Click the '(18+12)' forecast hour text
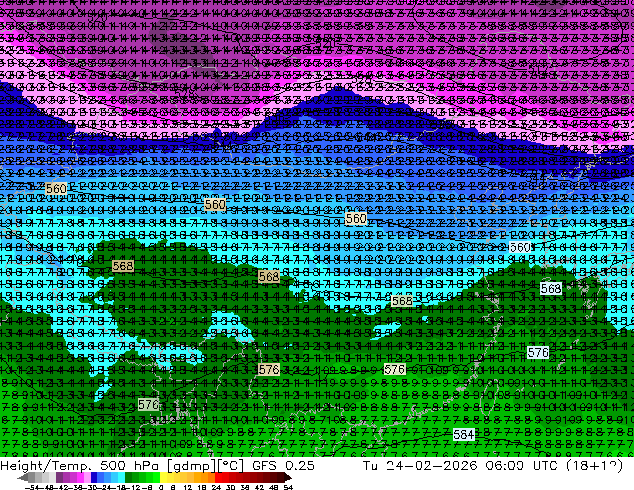 pyautogui.click(x=594, y=466)
